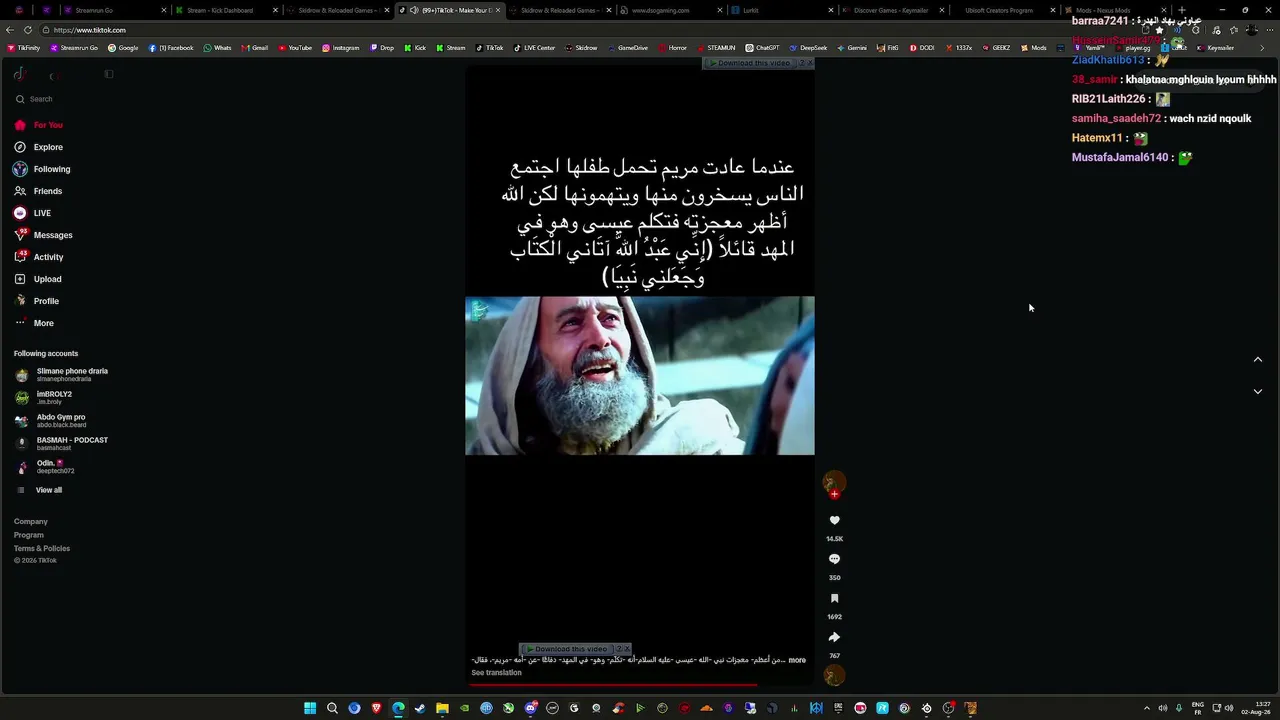Share the video with arrow icon
This screenshot has width=1280, height=720.
(x=834, y=637)
